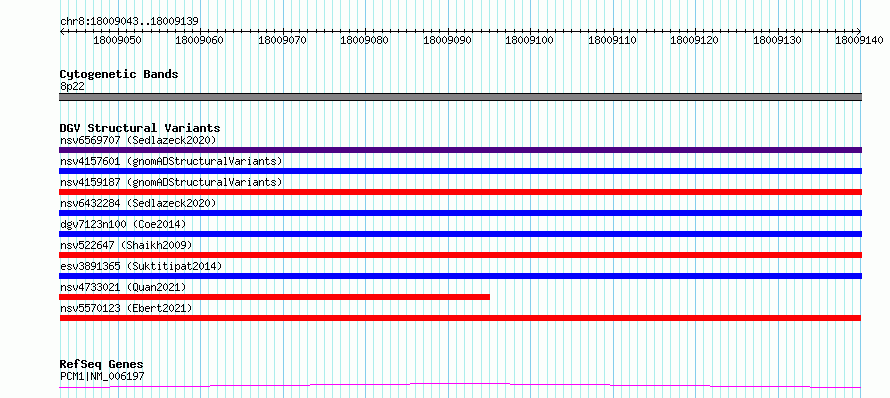Open variant label nsv522647 (Shaikh2009)
Viewport: 890px width, 398px height.
126,245
